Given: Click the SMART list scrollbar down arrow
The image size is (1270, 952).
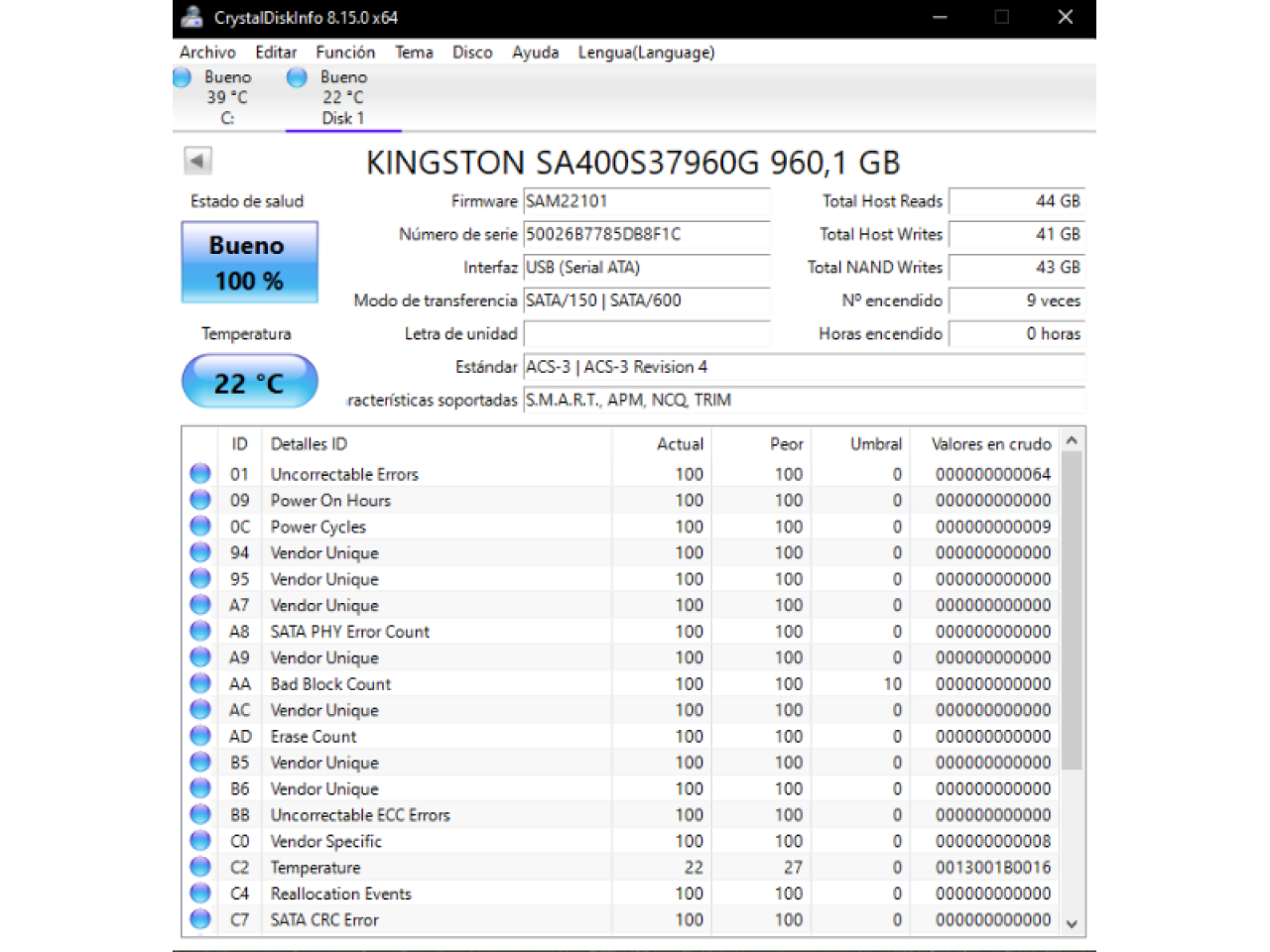Looking at the screenshot, I should 1072,923.
